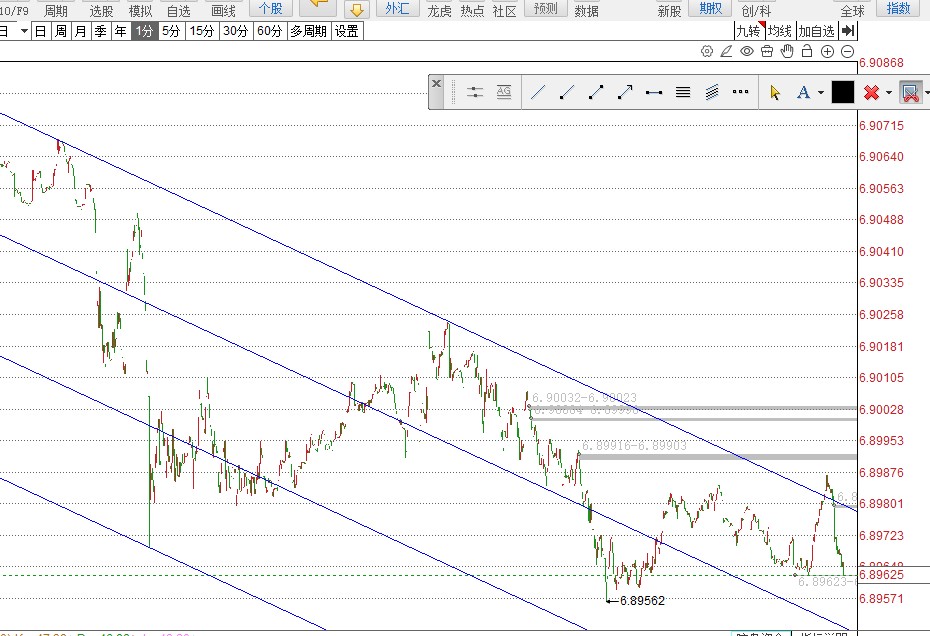Image resolution: width=930 pixels, height=636 pixels.
Task: Open the 多周期 multi-period view
Action: click(308, 31)
